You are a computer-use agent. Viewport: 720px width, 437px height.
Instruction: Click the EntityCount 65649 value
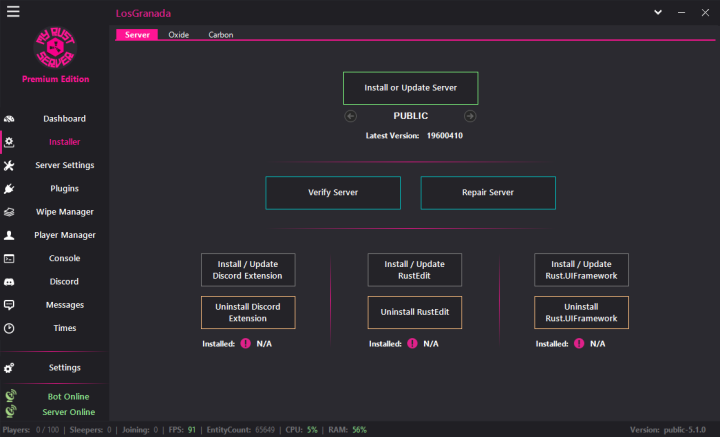coord(265,430)
